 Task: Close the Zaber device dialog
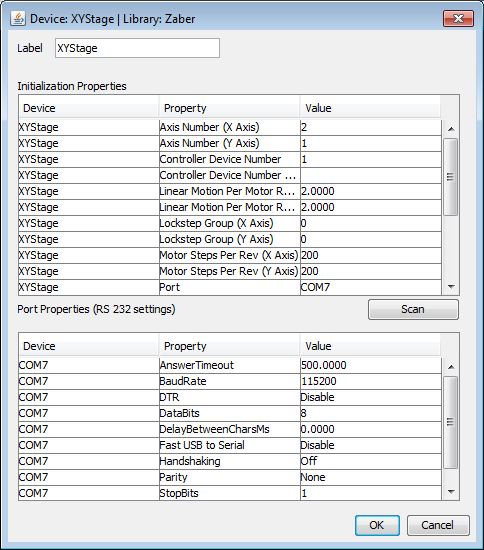(458, 18)
